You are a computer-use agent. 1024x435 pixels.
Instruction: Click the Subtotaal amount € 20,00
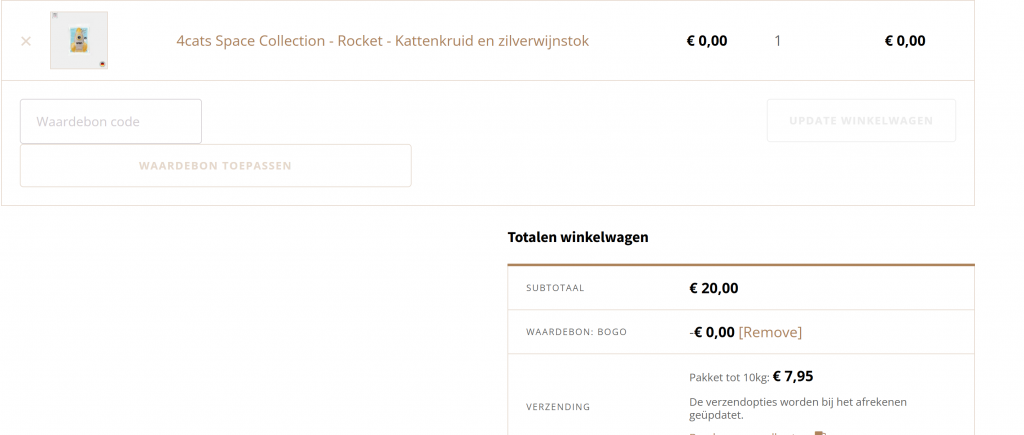pos(714,288)
